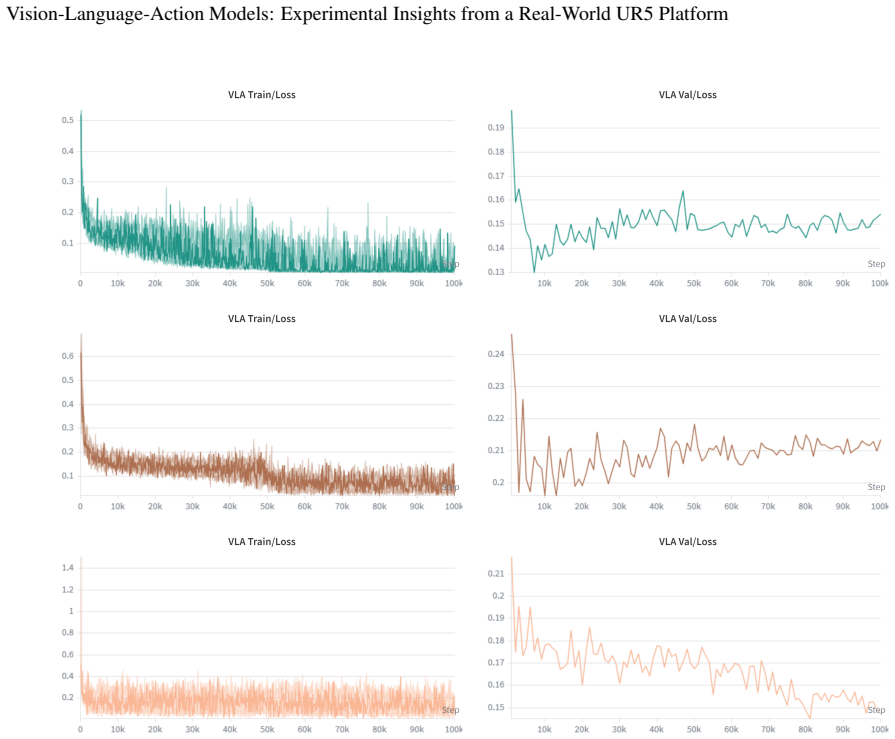Click the 0.21 y-axis label on peach val chart
The width and height of the screenshot is (895, 739).
coord(497,574)
